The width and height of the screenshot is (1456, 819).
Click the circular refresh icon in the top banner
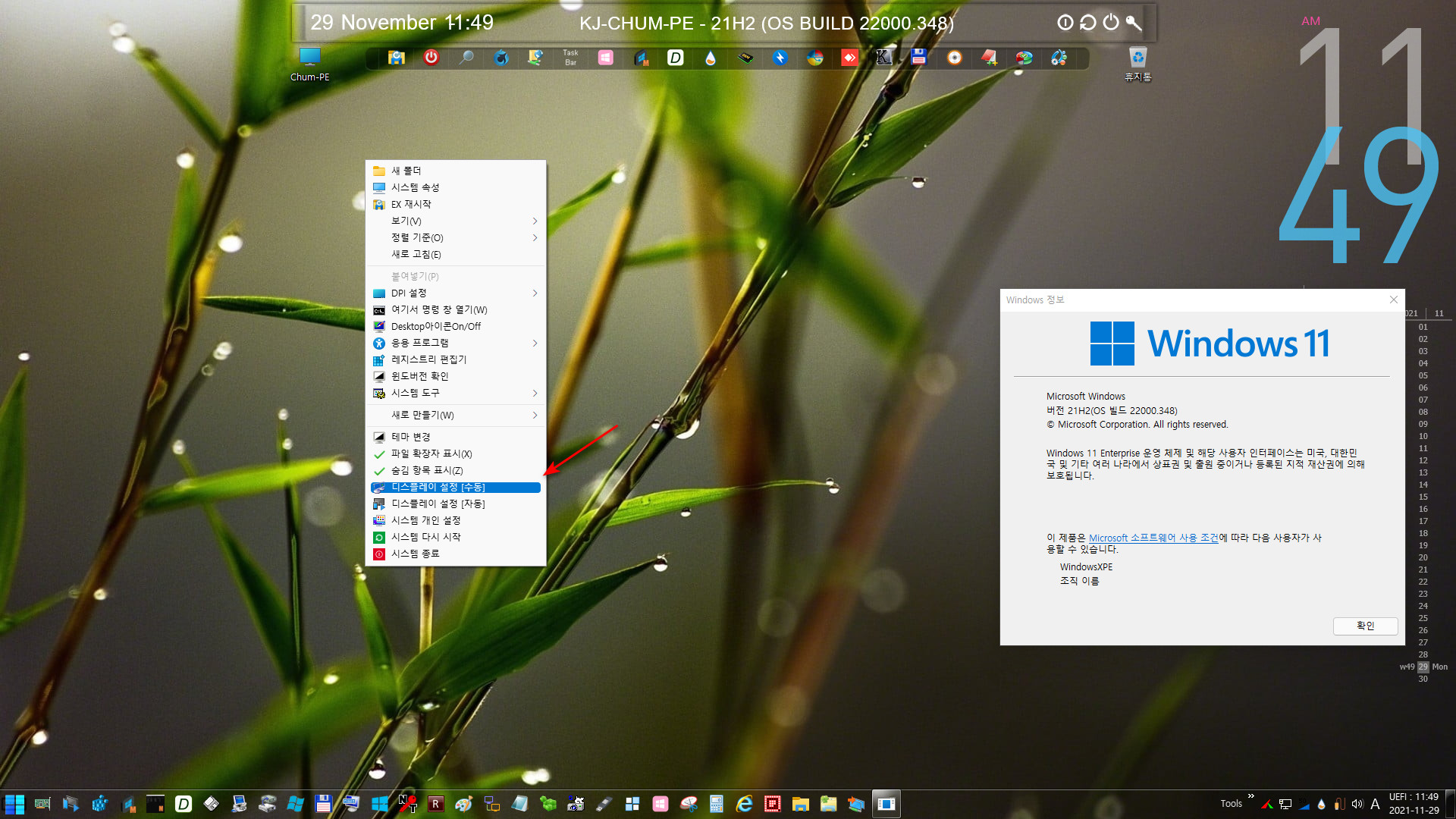tap(1088, 23)
